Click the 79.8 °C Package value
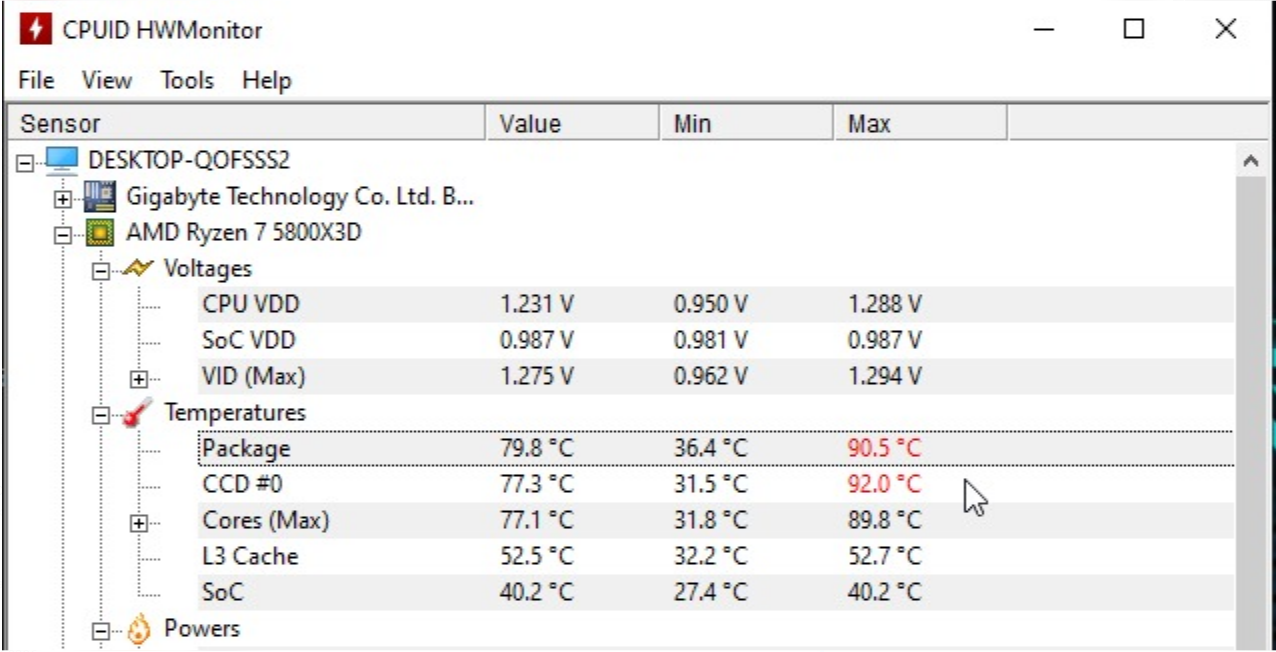The height and width of the screenshot is (652, 1276). click(x=537, y=449)
